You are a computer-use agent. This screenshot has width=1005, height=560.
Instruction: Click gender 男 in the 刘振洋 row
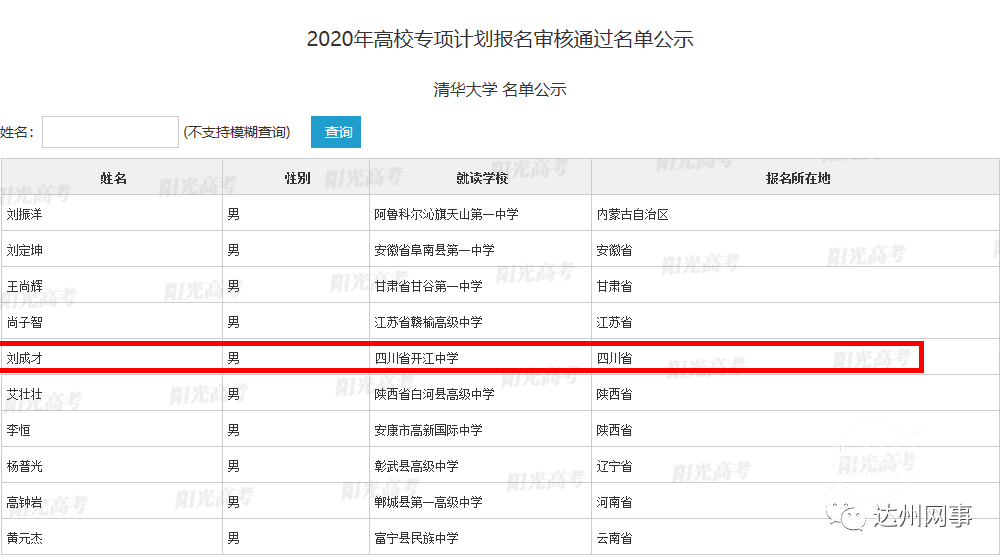(233, 214)
